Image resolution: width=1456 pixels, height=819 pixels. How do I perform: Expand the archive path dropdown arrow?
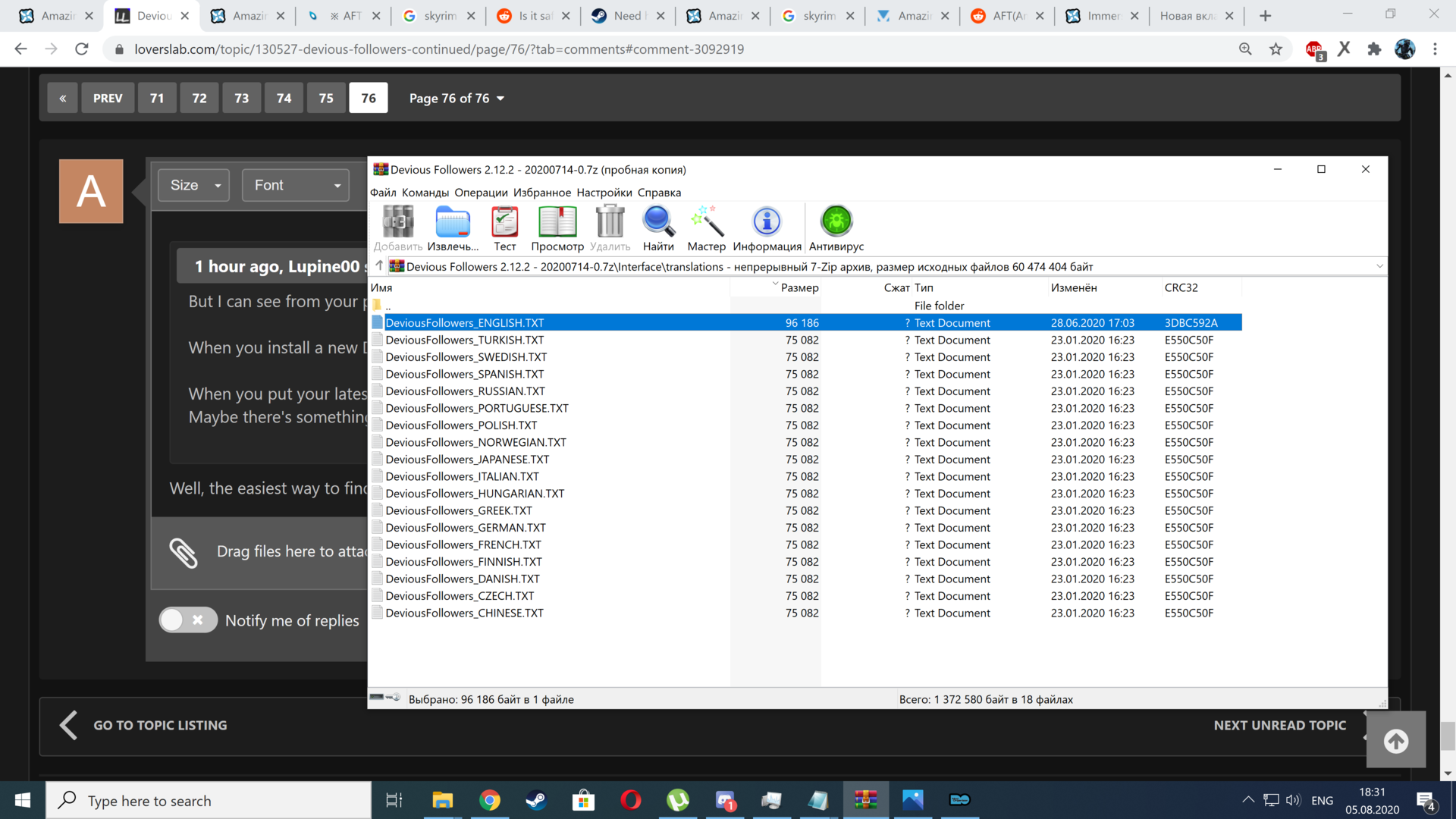pyautogui.click(x=1379, y=266)
